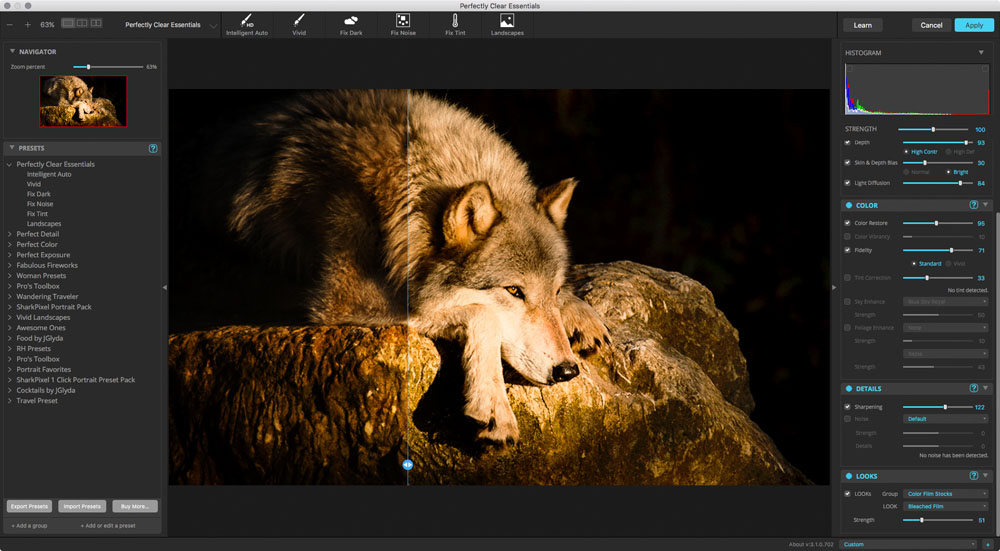Zoom out with the minus icon

tap(10, 25)
